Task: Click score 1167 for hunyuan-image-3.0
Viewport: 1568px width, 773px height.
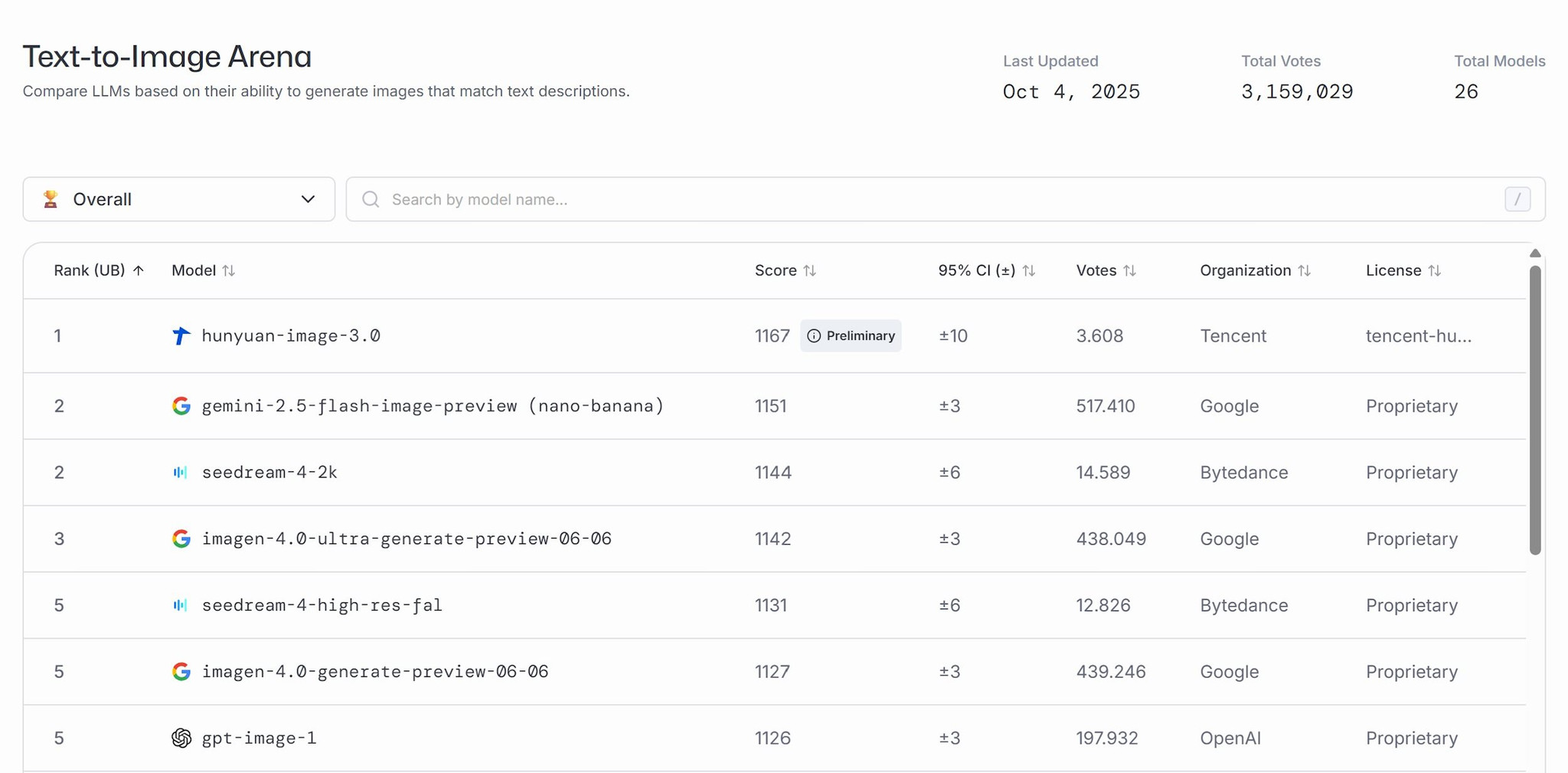Action: tap(772, 336)
